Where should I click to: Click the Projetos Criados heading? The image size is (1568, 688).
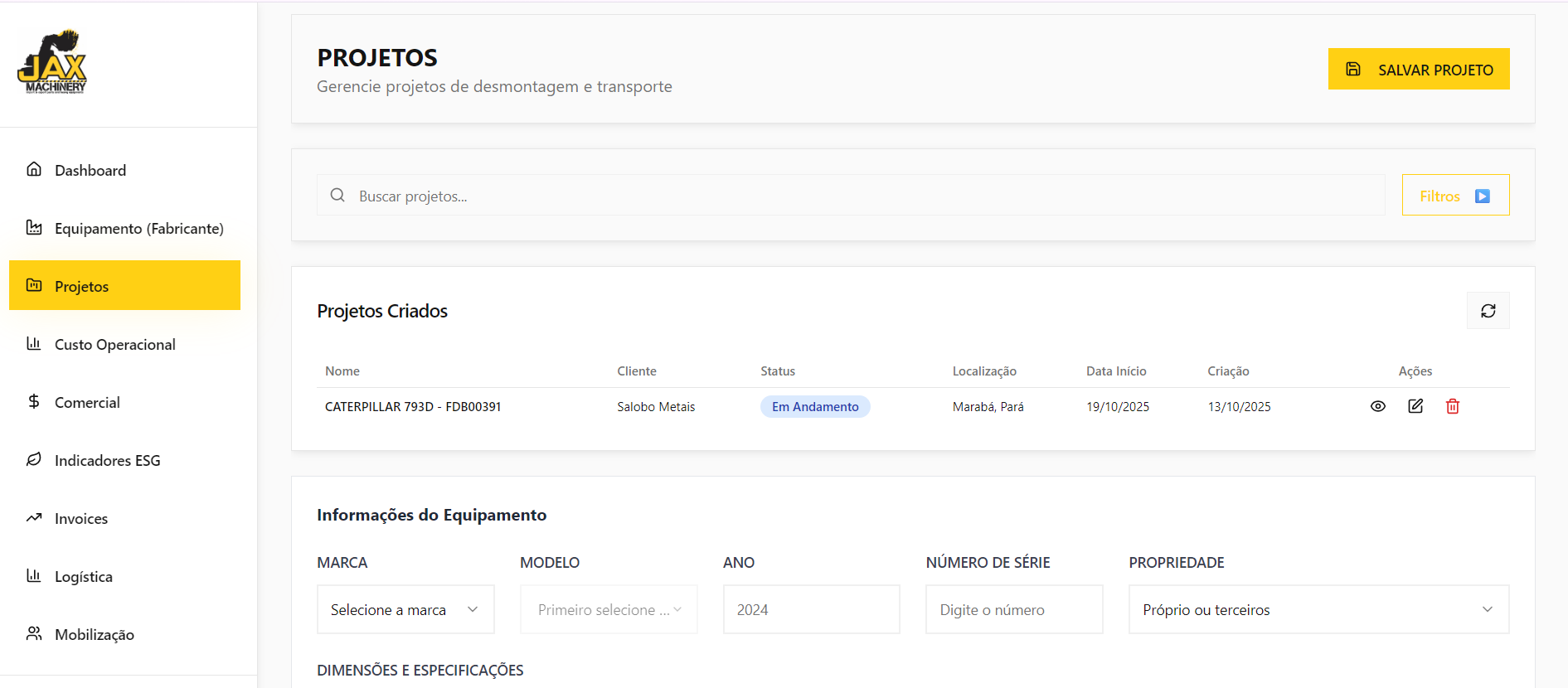point(382,311)
